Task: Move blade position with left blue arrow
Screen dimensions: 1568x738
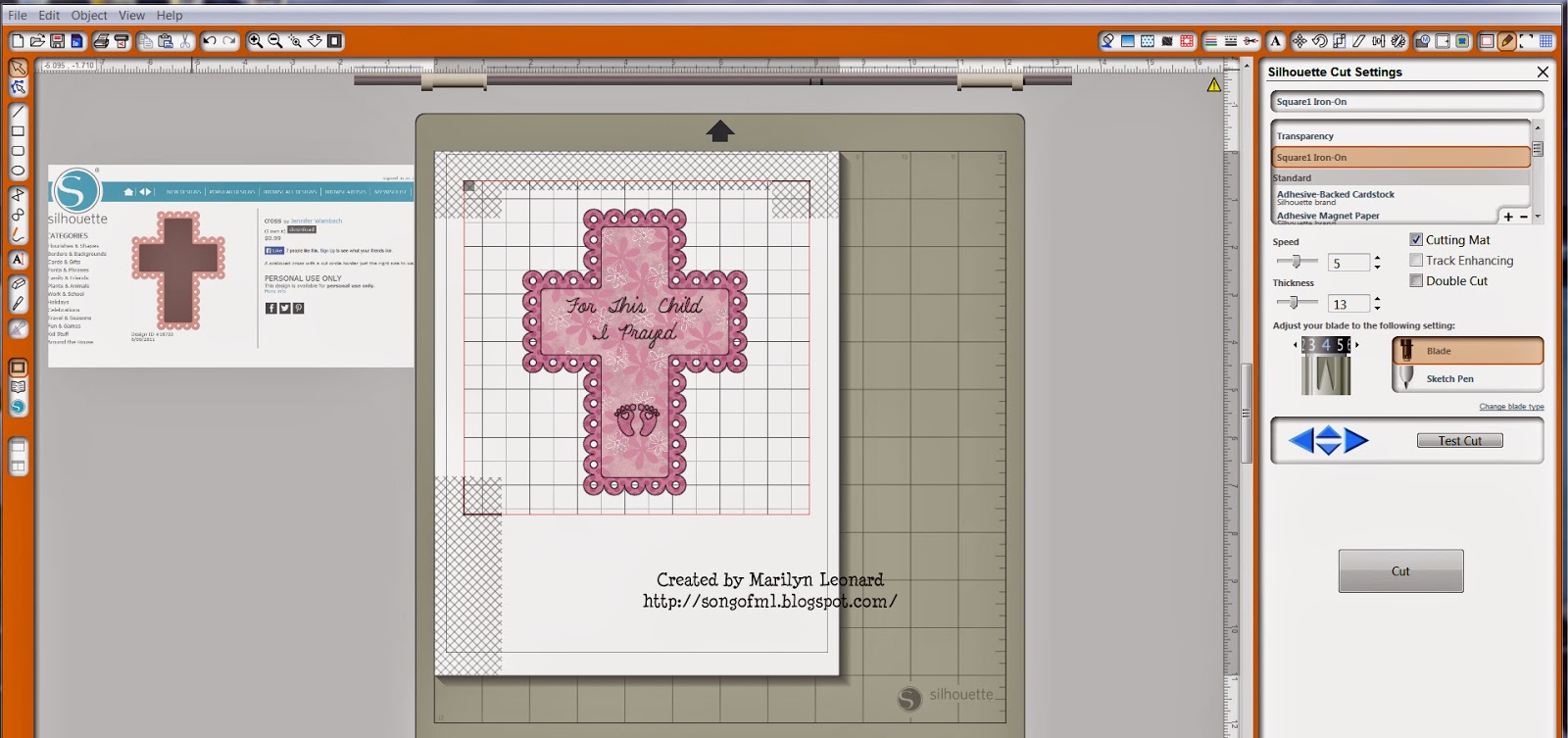Action: [1300, 441]
